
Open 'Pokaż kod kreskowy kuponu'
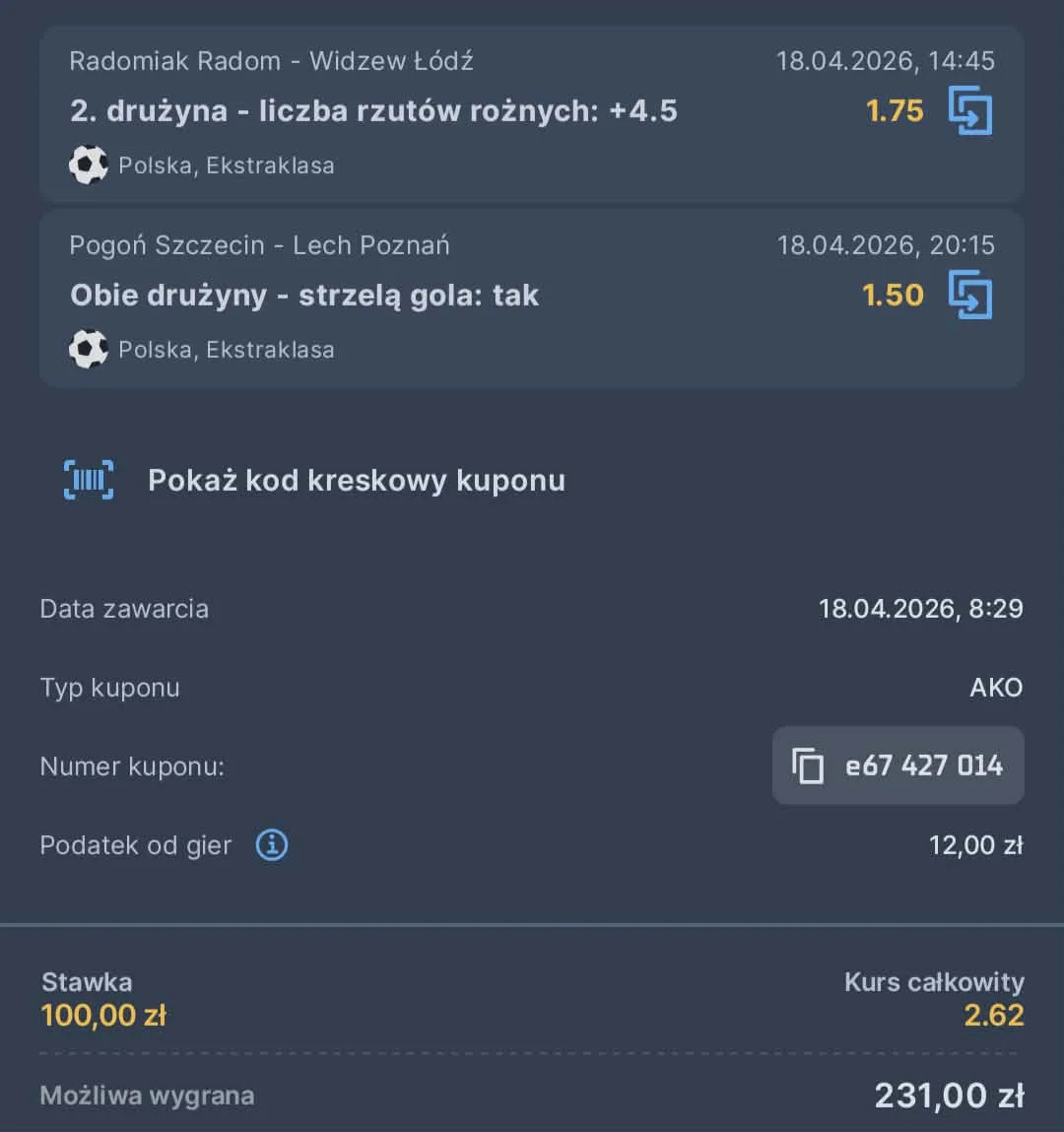point(357,480)
